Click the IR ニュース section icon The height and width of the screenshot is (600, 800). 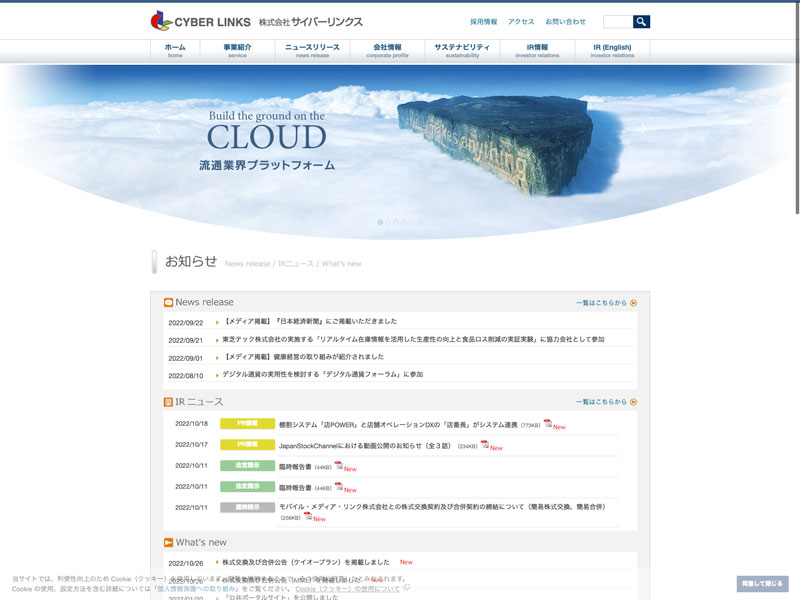click(168, 402)
